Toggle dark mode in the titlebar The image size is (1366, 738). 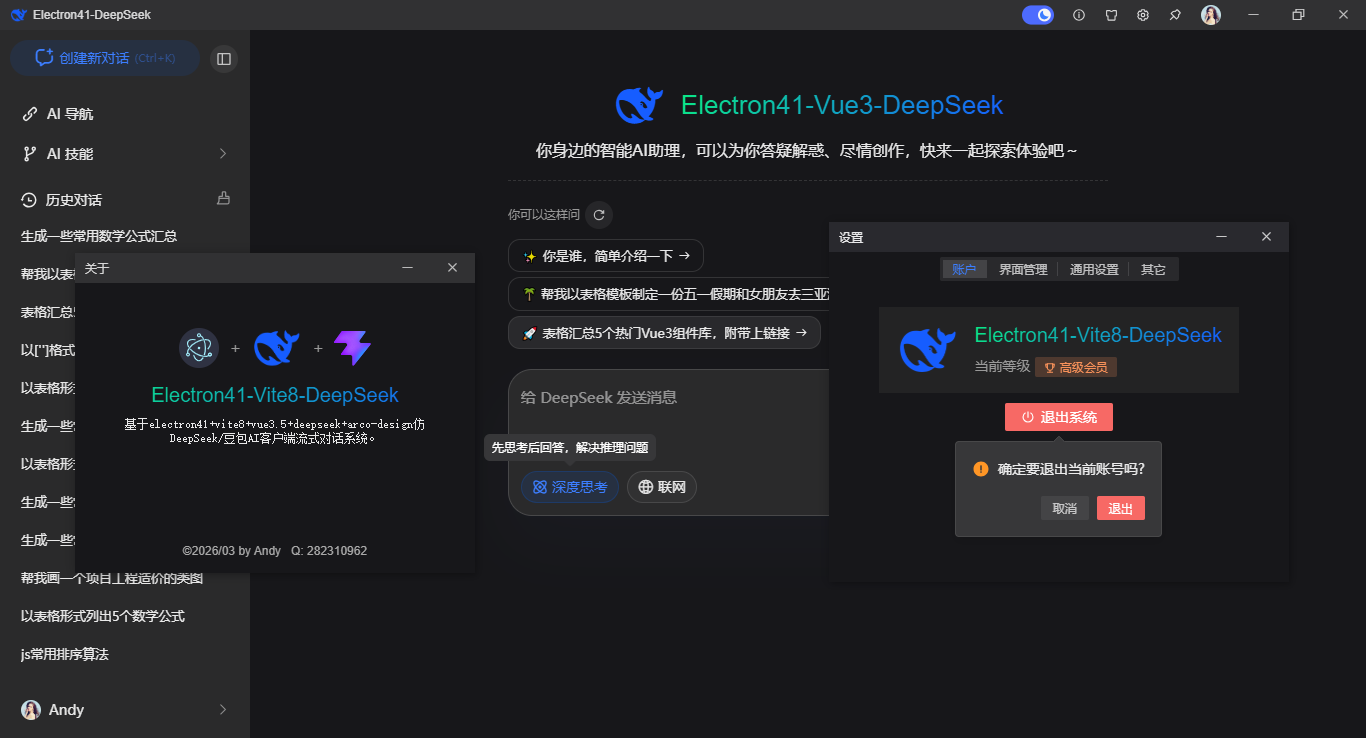tap(1037, 15)
